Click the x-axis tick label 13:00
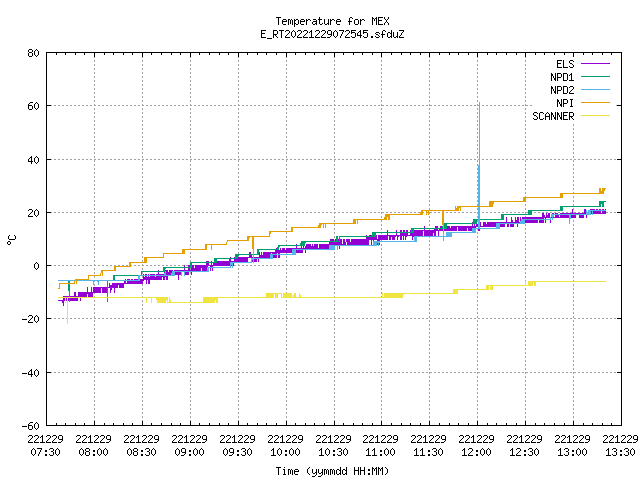The width and height of the screenshot is (640, 480). 573,452
